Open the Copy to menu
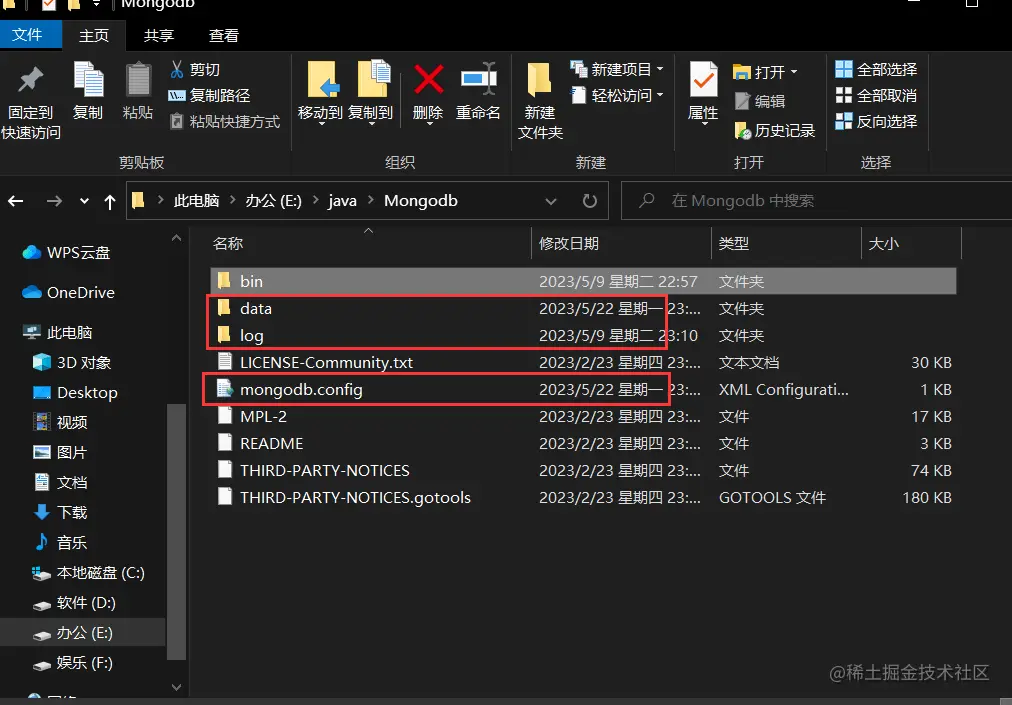 pyautogui.click(x=370, y=92)
